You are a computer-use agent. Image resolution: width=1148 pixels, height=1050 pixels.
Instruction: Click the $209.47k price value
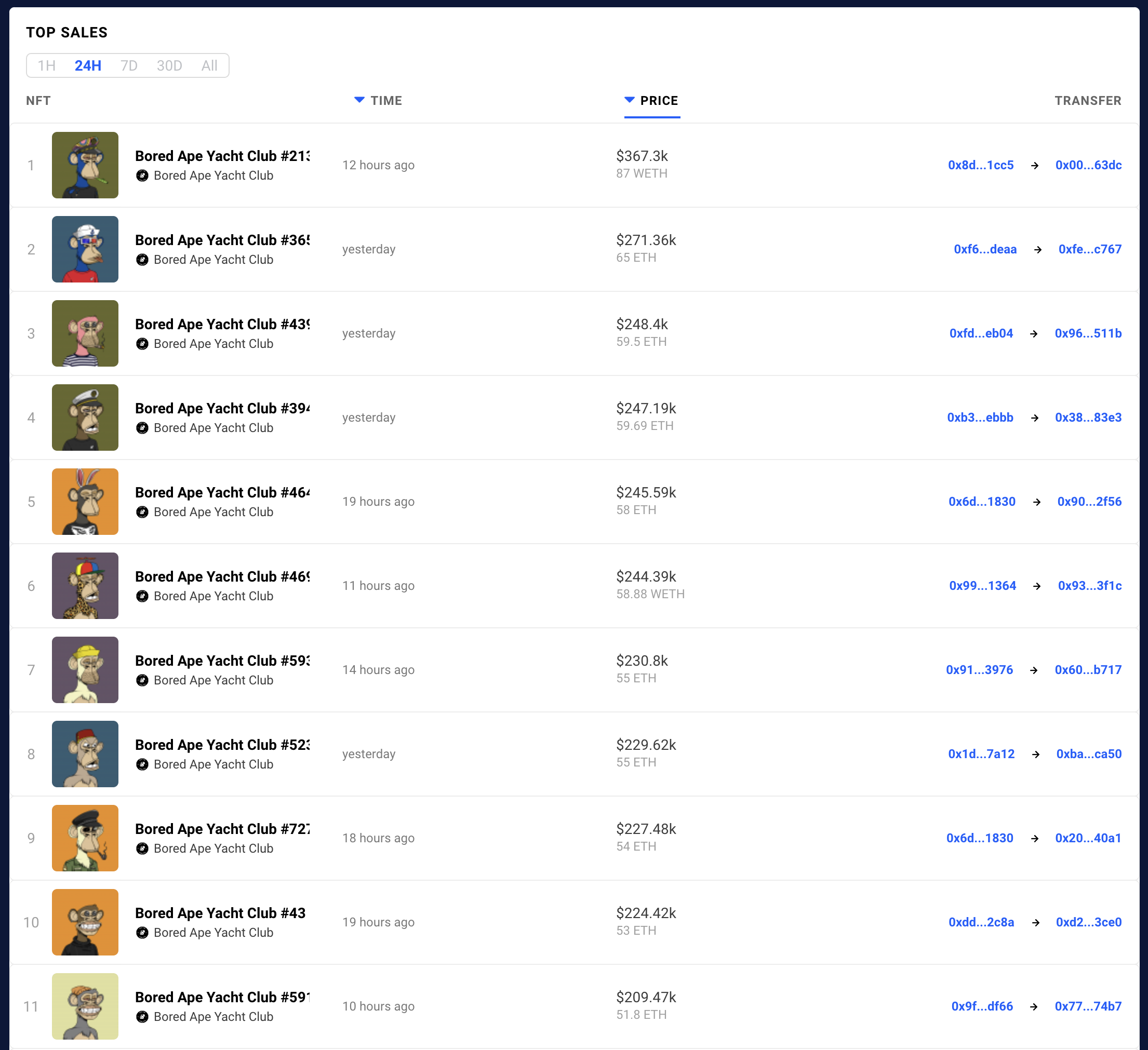(x=646, y=997)
